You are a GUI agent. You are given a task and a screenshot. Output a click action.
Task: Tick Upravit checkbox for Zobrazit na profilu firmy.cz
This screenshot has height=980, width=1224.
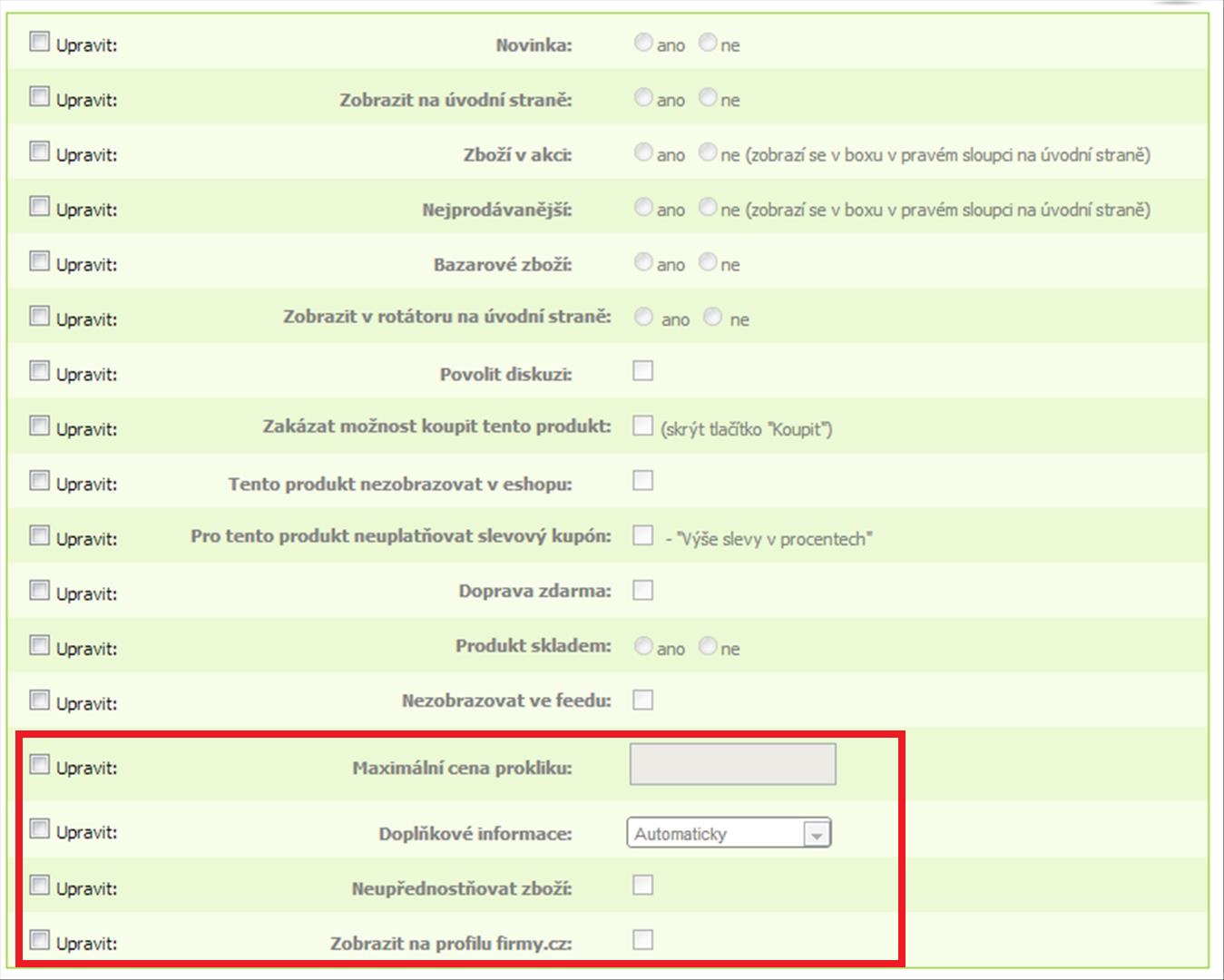(39, 939)
